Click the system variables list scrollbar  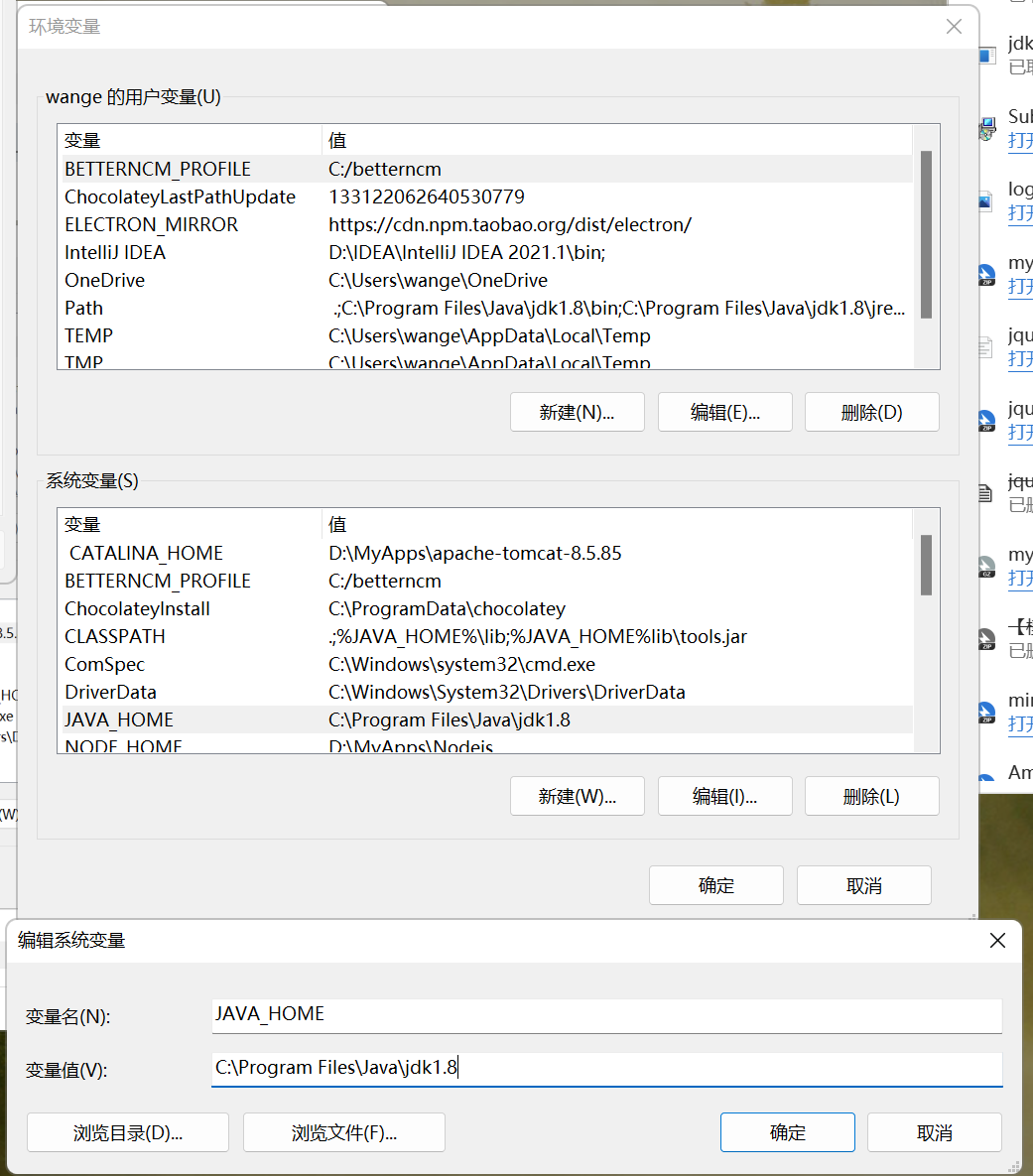(926, 566)
